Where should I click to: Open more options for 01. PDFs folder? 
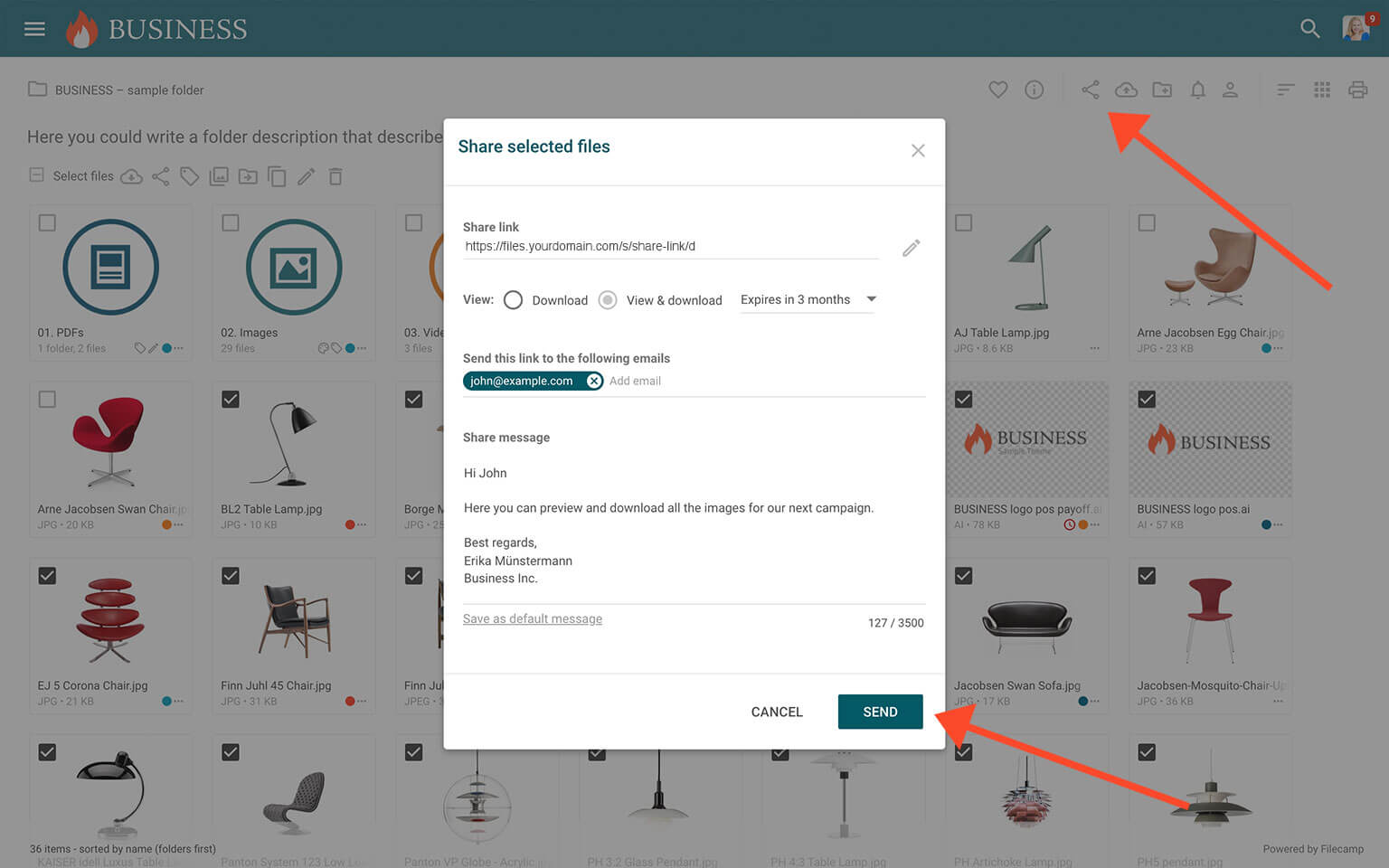179,348
